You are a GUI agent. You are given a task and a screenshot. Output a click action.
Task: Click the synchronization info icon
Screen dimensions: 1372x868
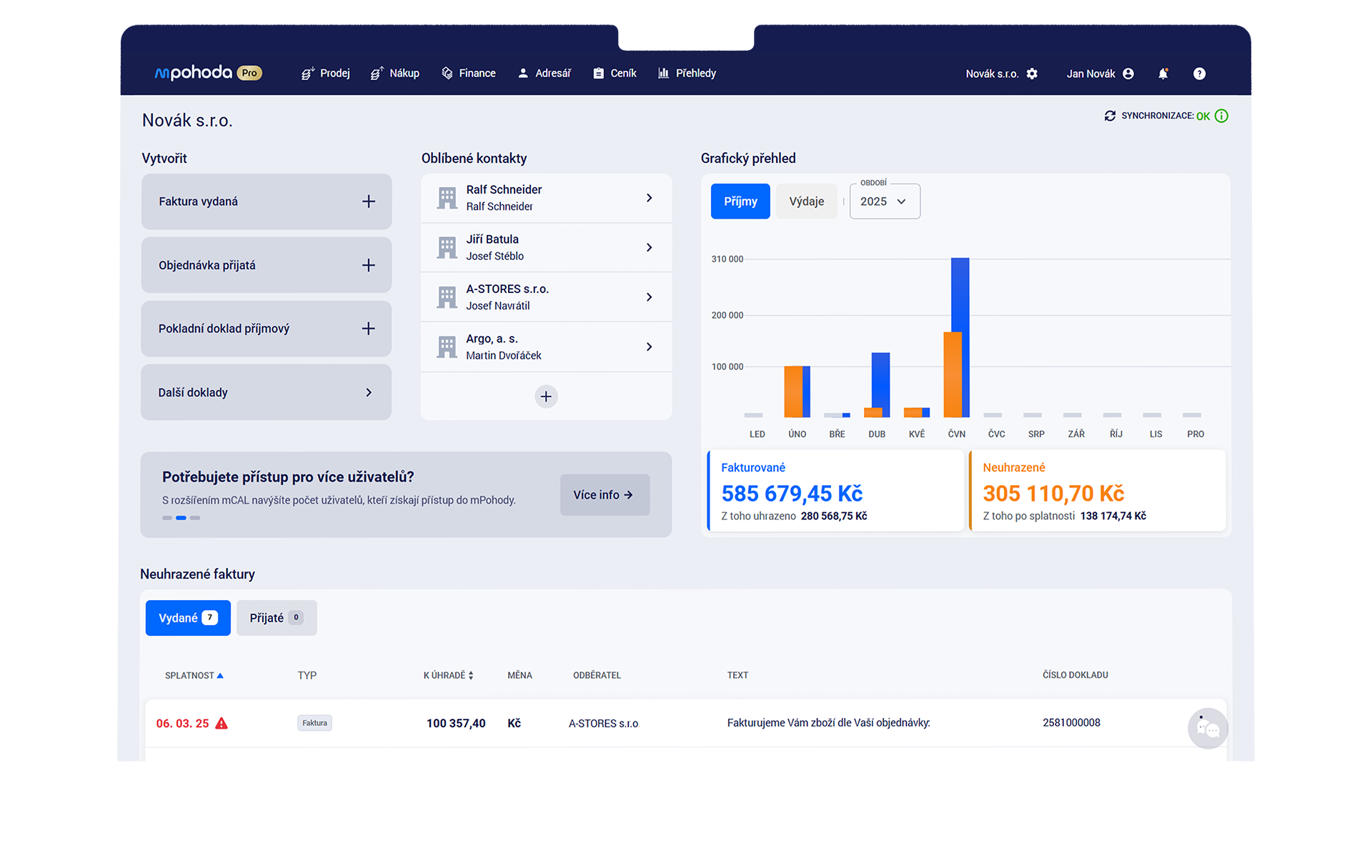click(x=1221, y=116)
